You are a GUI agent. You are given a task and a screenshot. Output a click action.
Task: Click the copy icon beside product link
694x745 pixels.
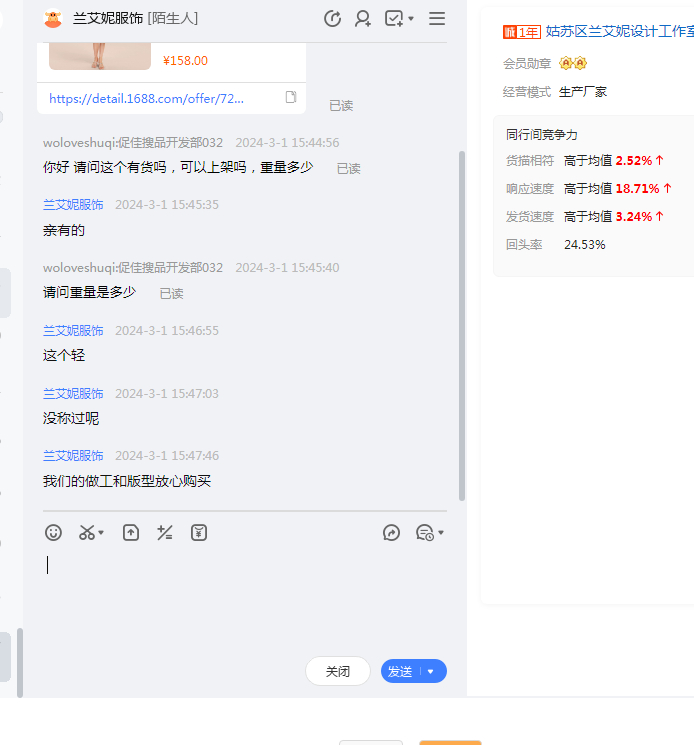[291, 98]
